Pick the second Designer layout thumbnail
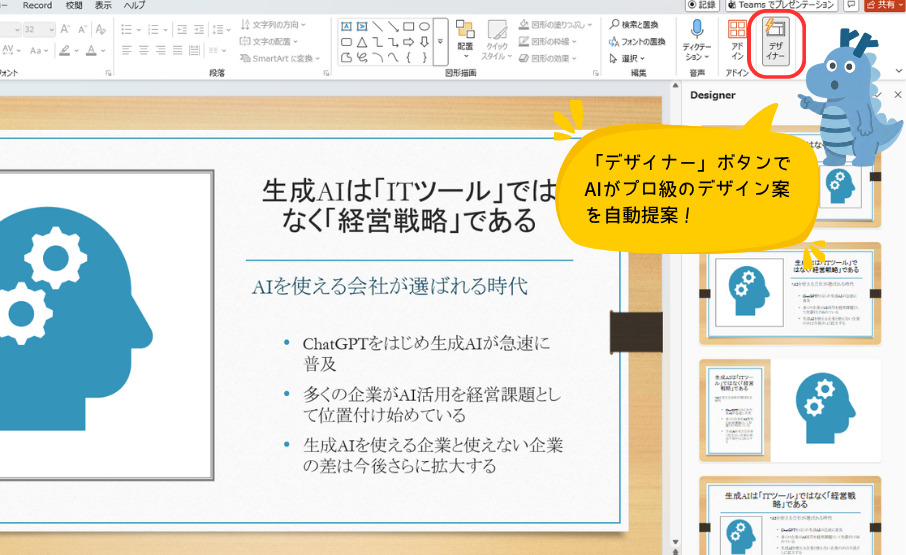The image size is (906, 555). [x=790, y=293]
